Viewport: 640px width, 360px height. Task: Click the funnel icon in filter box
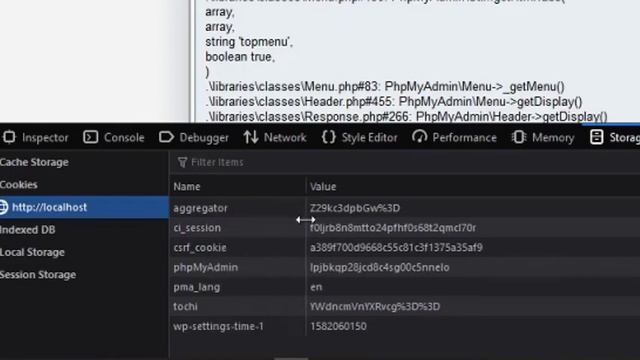182,162
